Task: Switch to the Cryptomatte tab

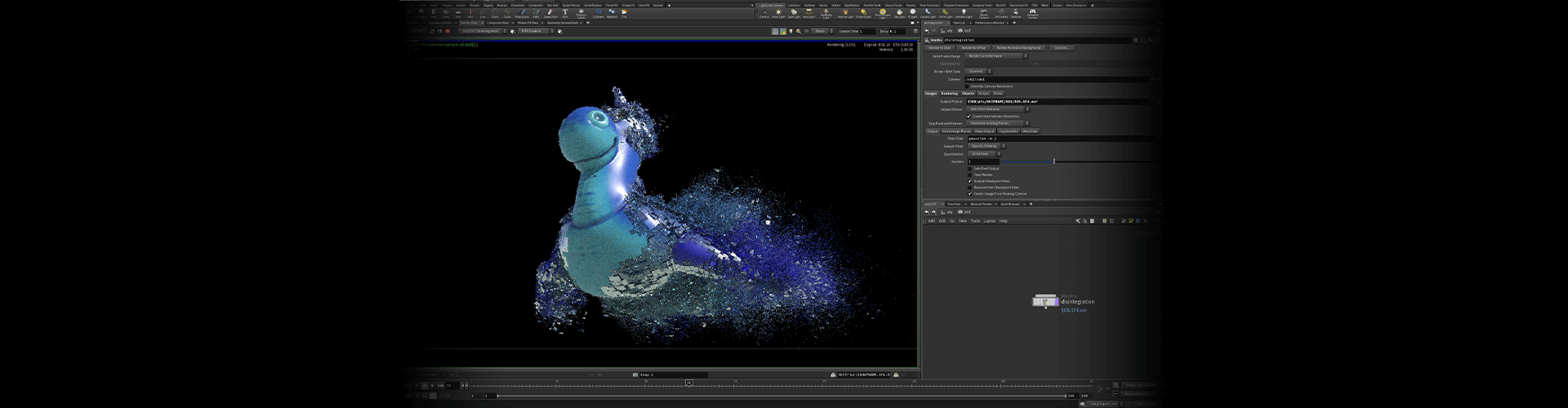Action: tap(1009, 131)
